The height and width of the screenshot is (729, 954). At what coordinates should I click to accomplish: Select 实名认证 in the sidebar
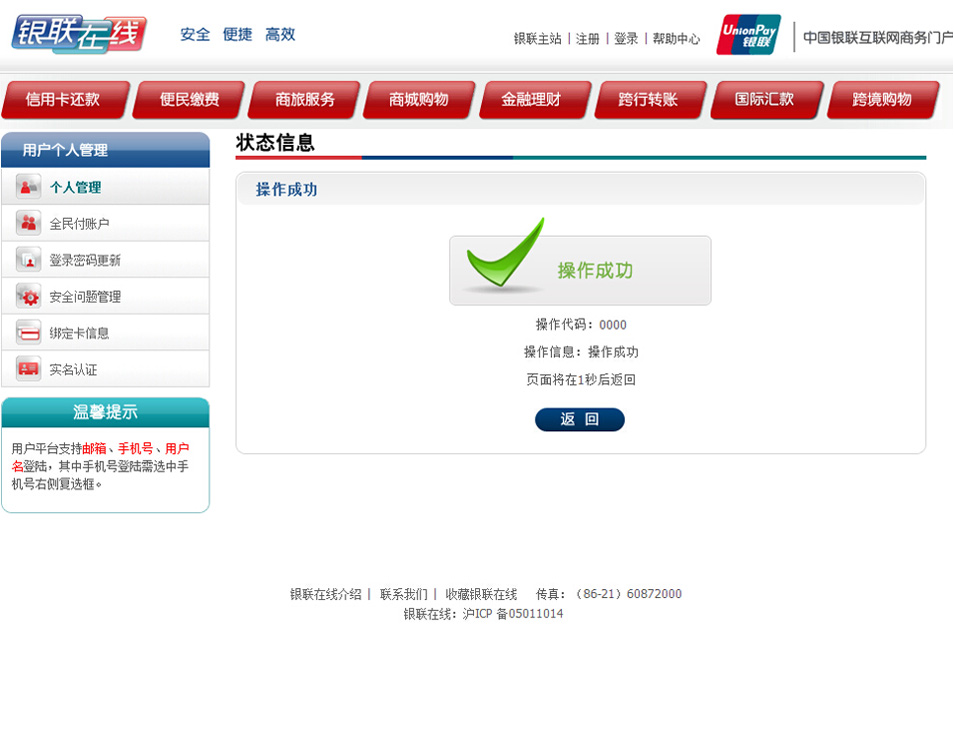[105, 369]
